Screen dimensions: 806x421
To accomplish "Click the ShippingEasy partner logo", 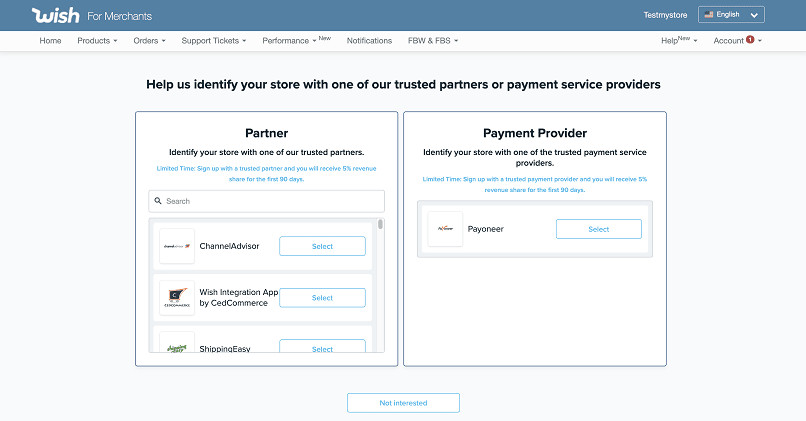I will [x=177, y=344].
